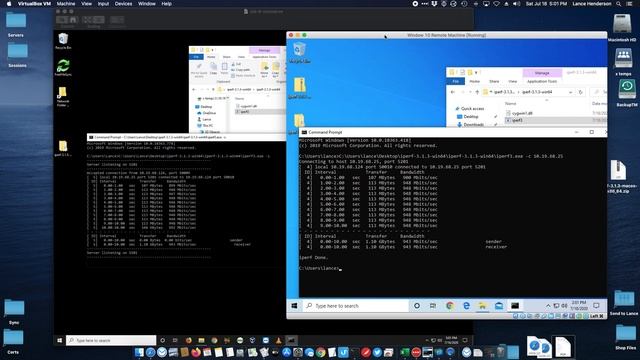Open the Servers folder on Mac desktop
Viewport: 640px width, 360px height.
(x=16, y=24)
